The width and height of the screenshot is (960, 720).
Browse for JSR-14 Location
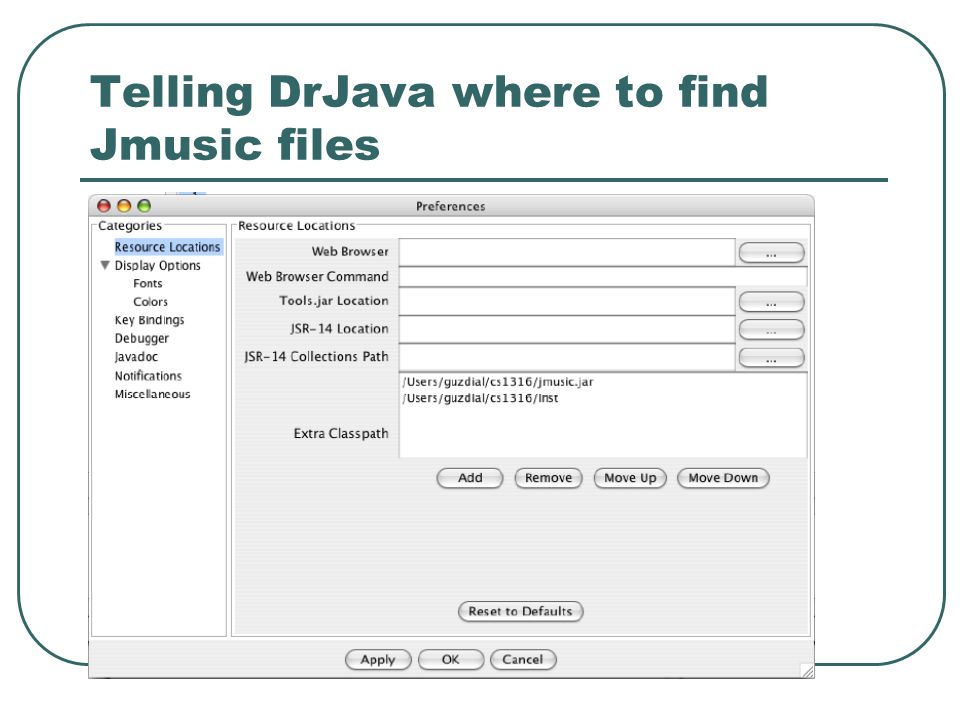tap(771, 329)
